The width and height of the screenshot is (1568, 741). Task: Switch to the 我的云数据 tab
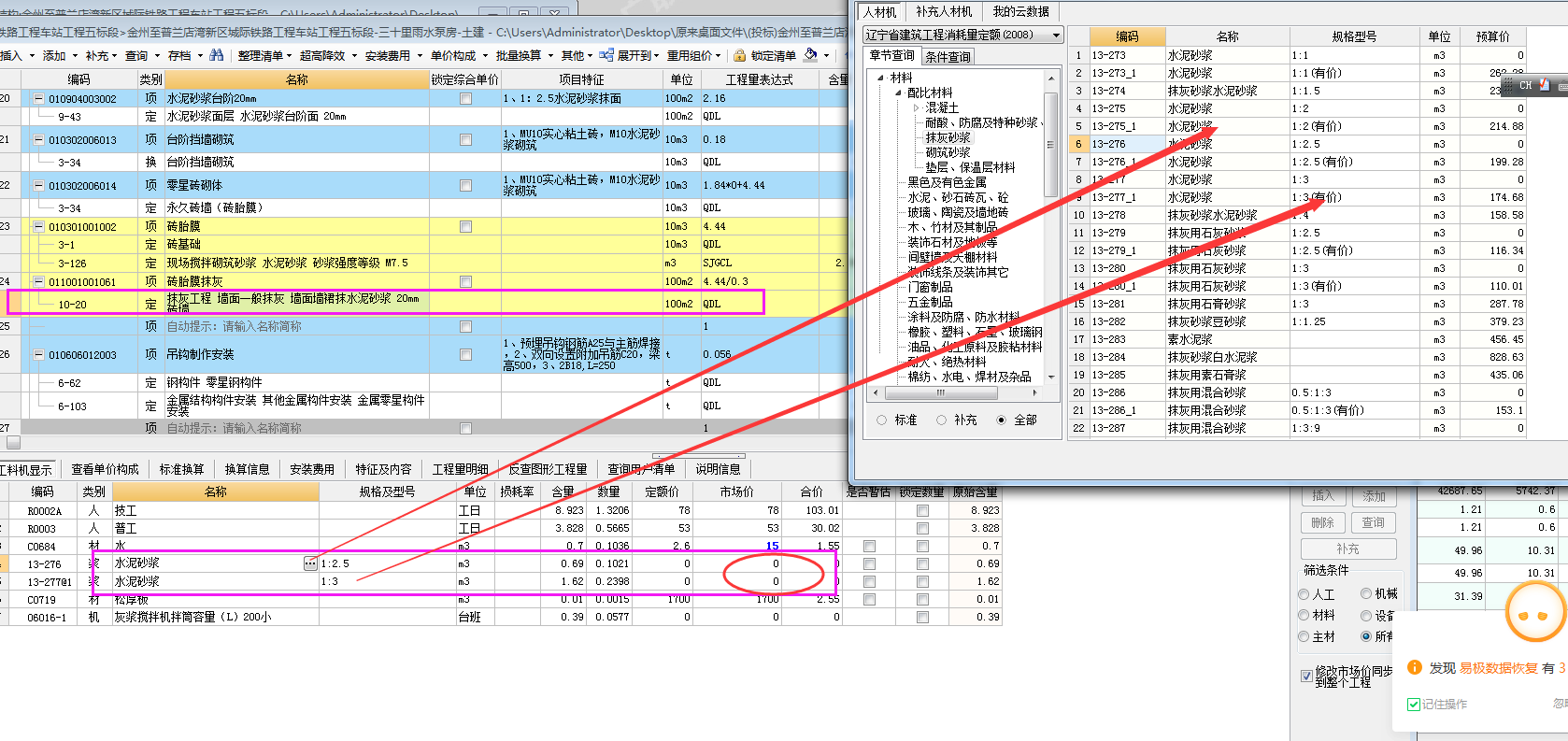pyautogui.click(x=1020, y=11)
